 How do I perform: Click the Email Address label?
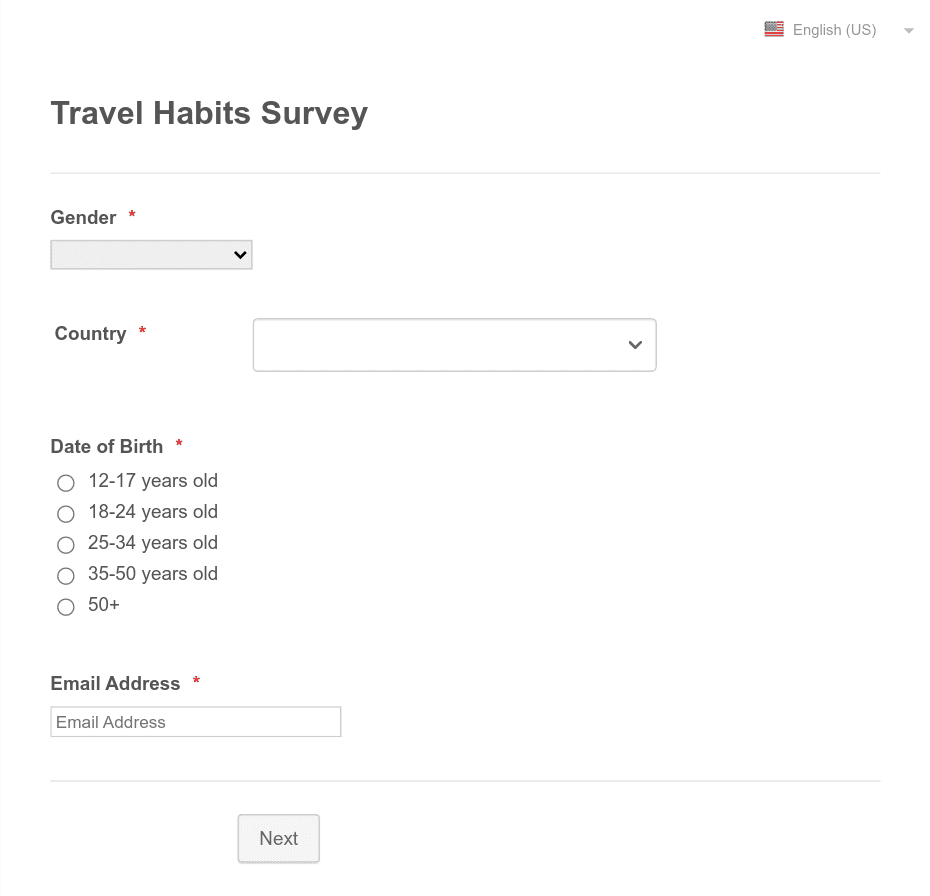pos(115,683)
